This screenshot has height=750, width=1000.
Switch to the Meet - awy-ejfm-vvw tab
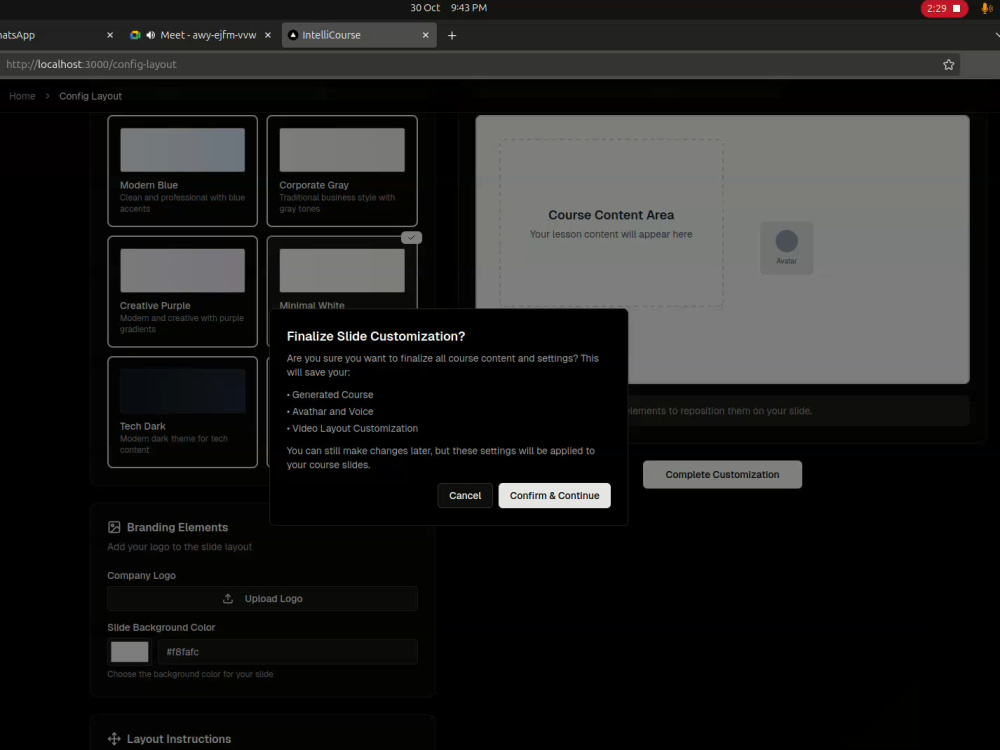tap(200, 35)
